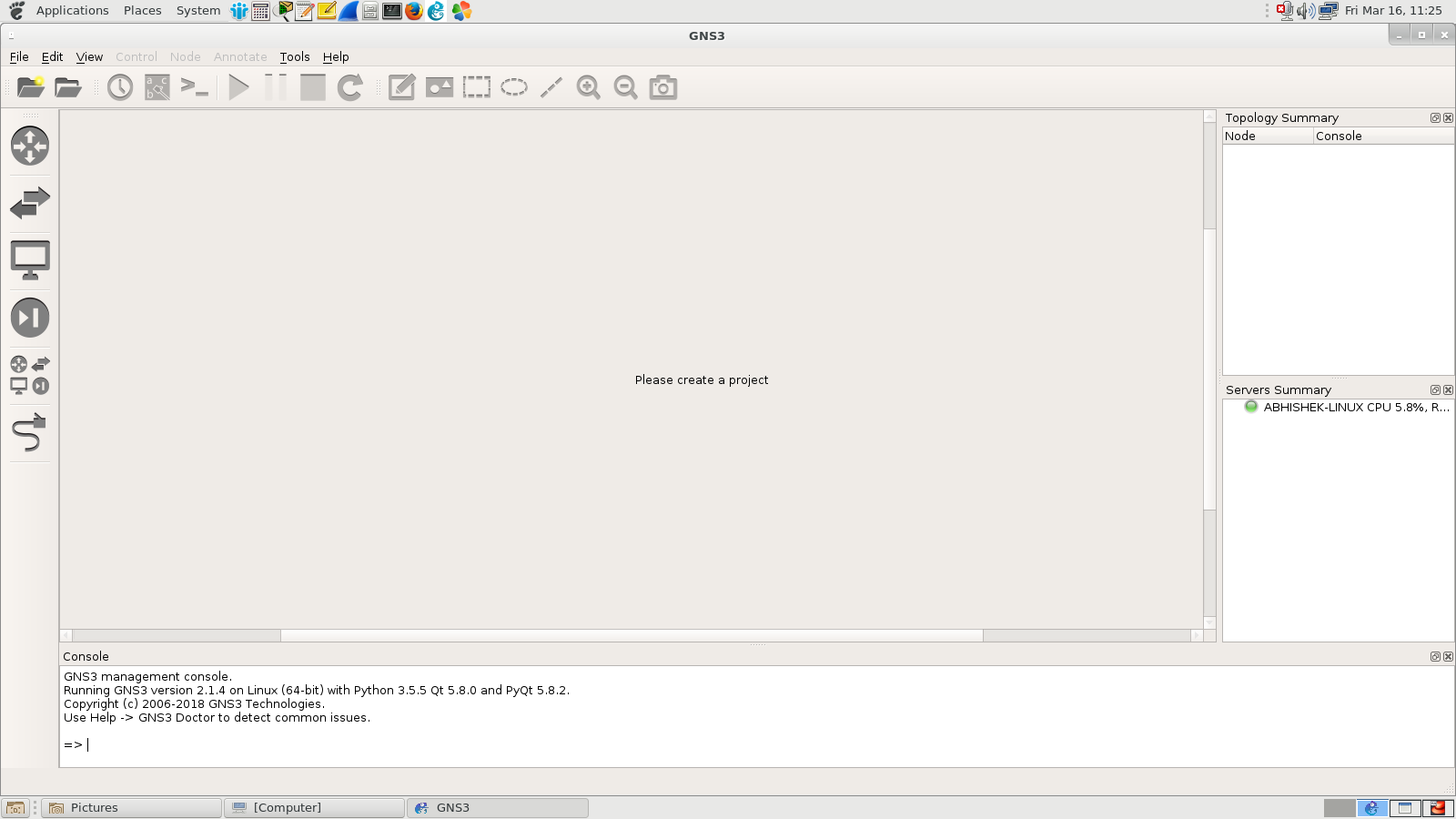Open the disabled Annotate menu
Viewport: 1456px width, 819px height.
240,56
